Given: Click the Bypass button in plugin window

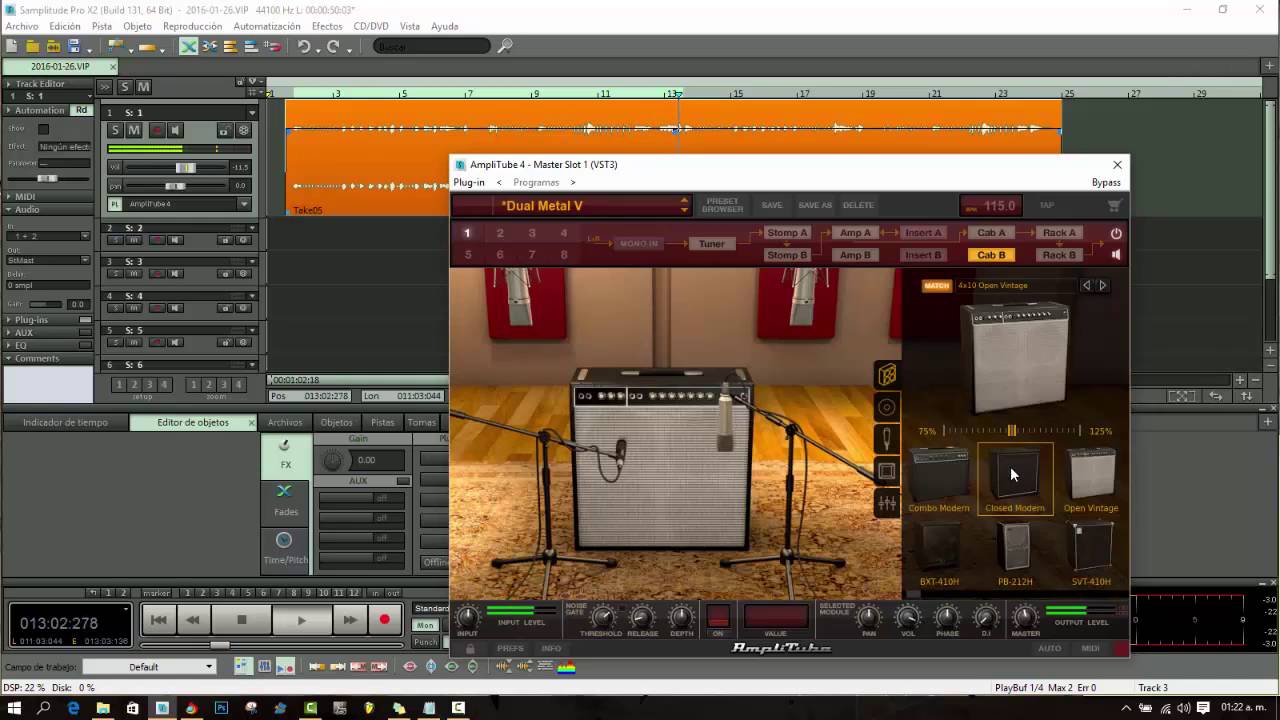Looking at the screenshot, I should click(x=1106, y=182).
